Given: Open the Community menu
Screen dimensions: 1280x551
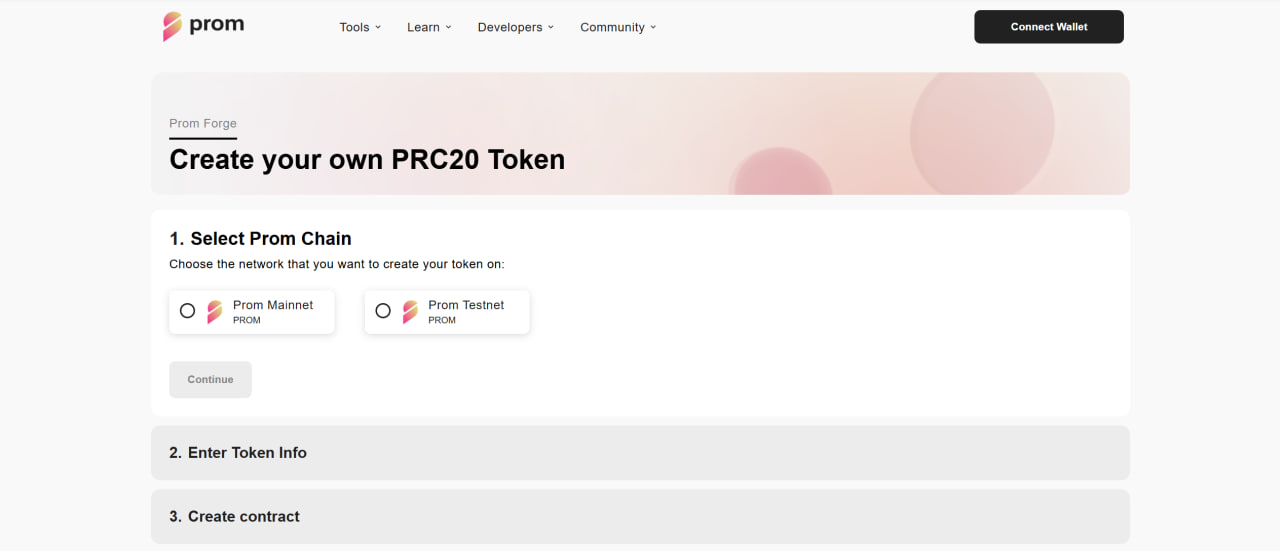Looking at the screenshot, I should (612, 27).
